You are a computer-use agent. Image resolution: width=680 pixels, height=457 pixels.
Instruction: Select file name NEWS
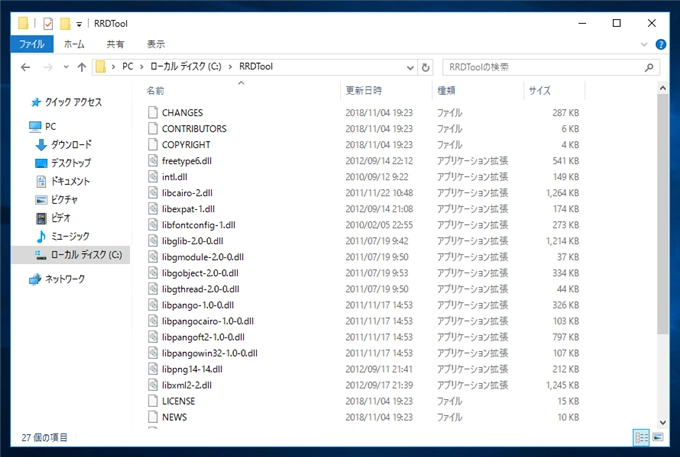point(174,418)
